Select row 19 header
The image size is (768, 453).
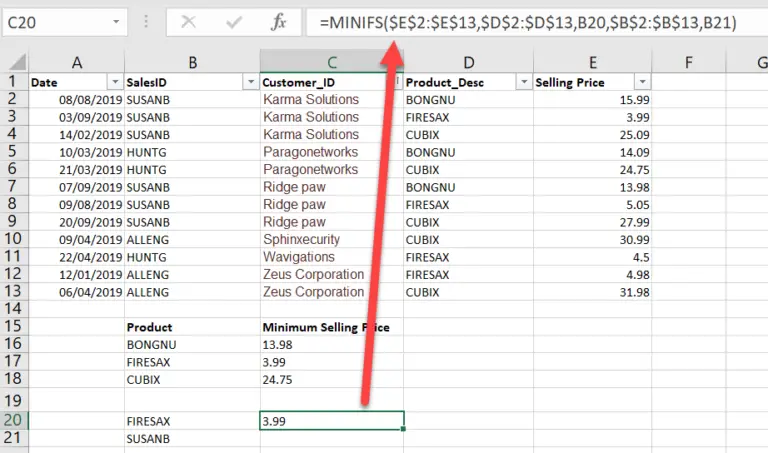point(13,401)
